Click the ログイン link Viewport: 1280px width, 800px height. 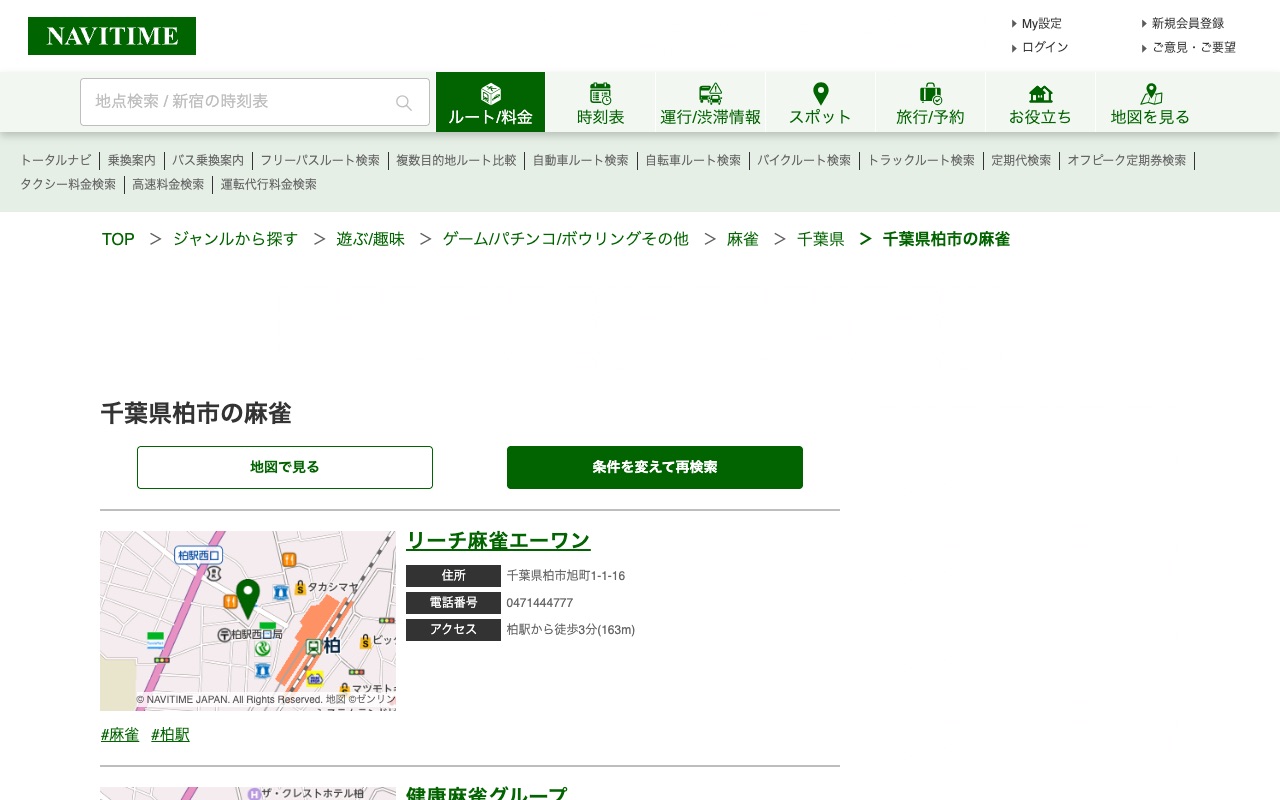pos(1045,47)
